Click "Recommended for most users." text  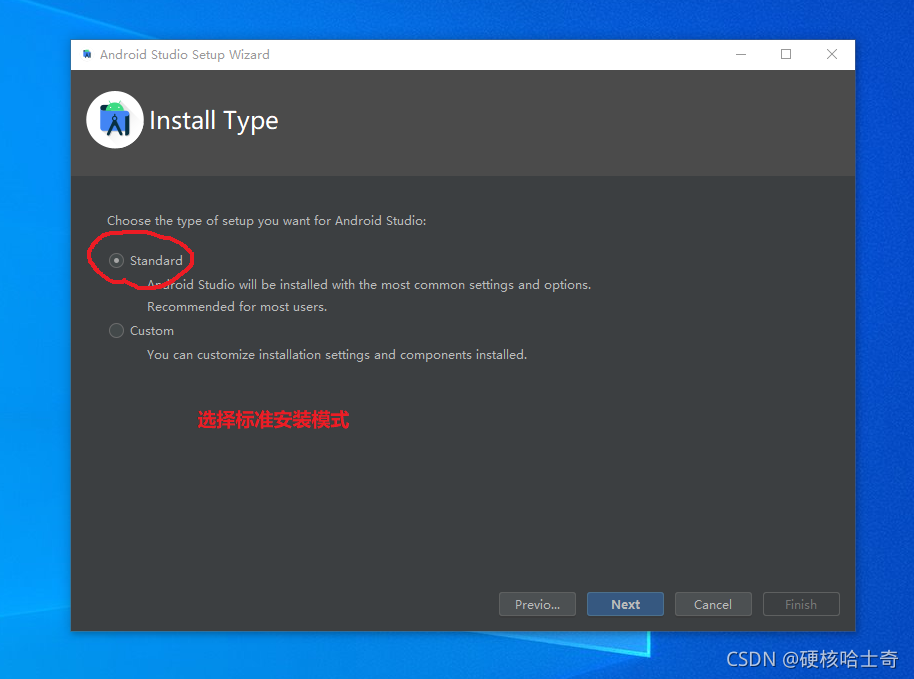[x=237, y=307]
